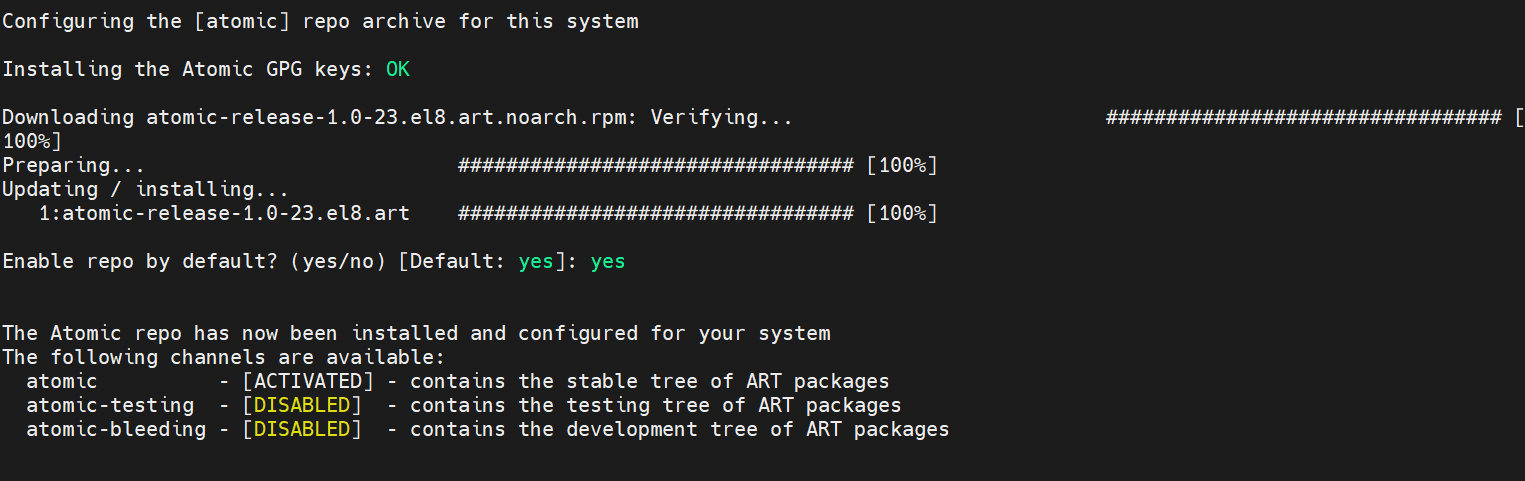The height and width of the screenshot is (481, 1525).
Task: Click the yellow DISABLED status for atomic-testing
Action: point(302,405)
